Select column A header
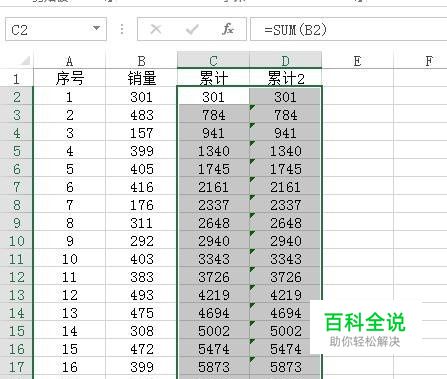 (x=69, y=61)
